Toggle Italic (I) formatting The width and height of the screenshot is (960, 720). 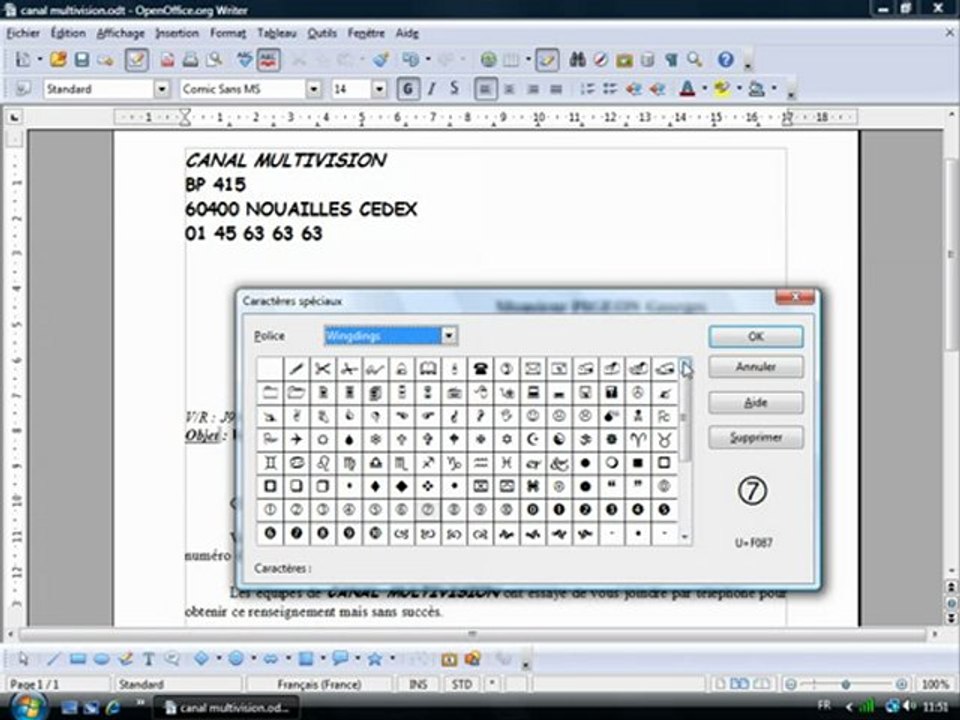(432, 89)
